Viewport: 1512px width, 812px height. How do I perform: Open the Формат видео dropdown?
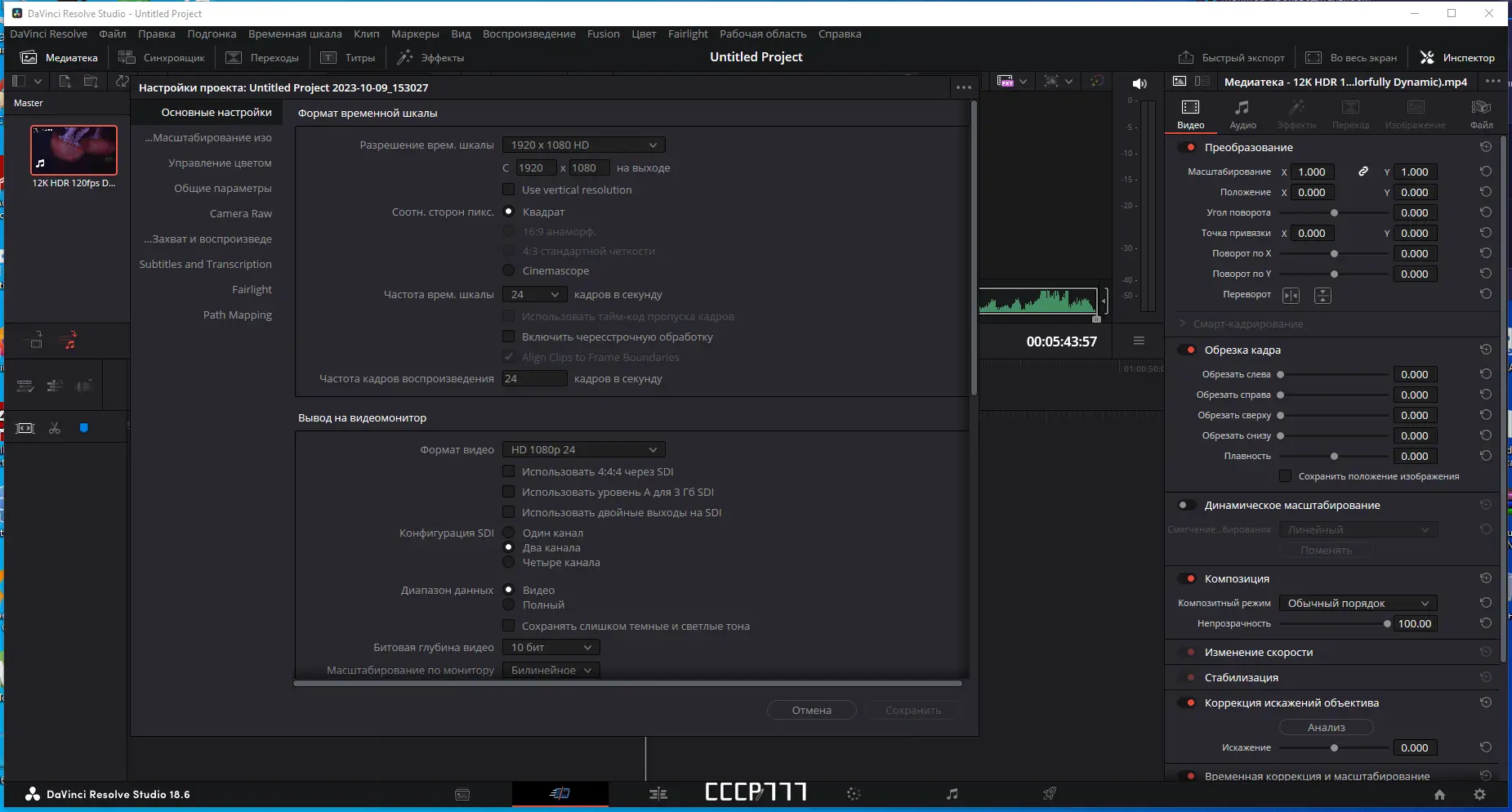coord(582,448)
